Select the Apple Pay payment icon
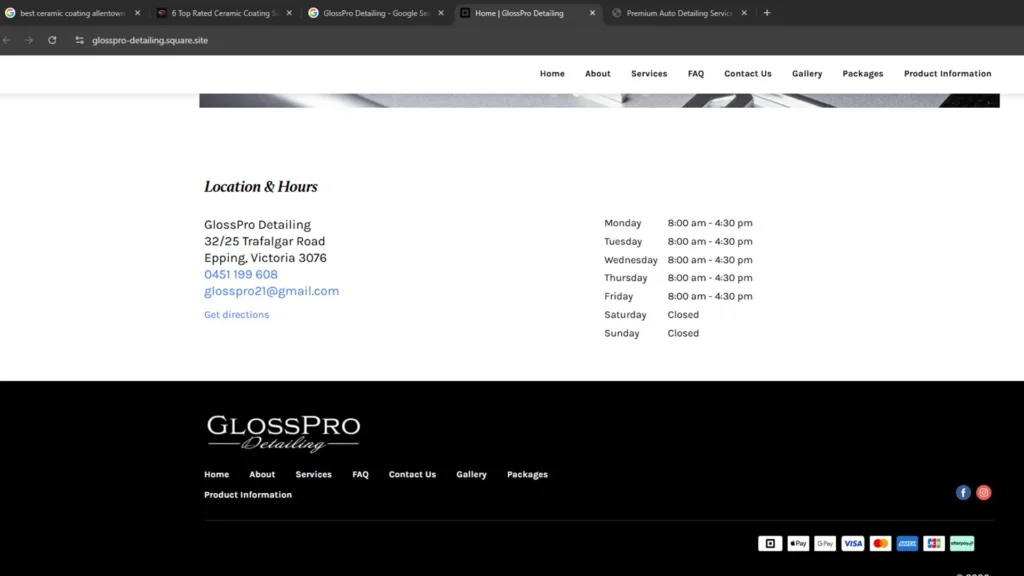This screenshot has width=1024, height=576. pos(797,543)
